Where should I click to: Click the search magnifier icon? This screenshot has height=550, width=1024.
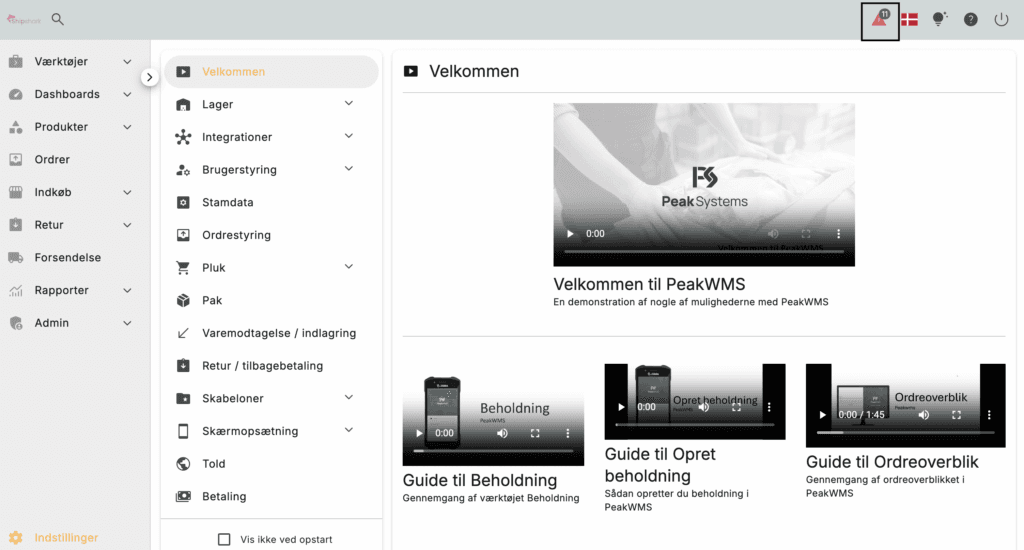58,19
